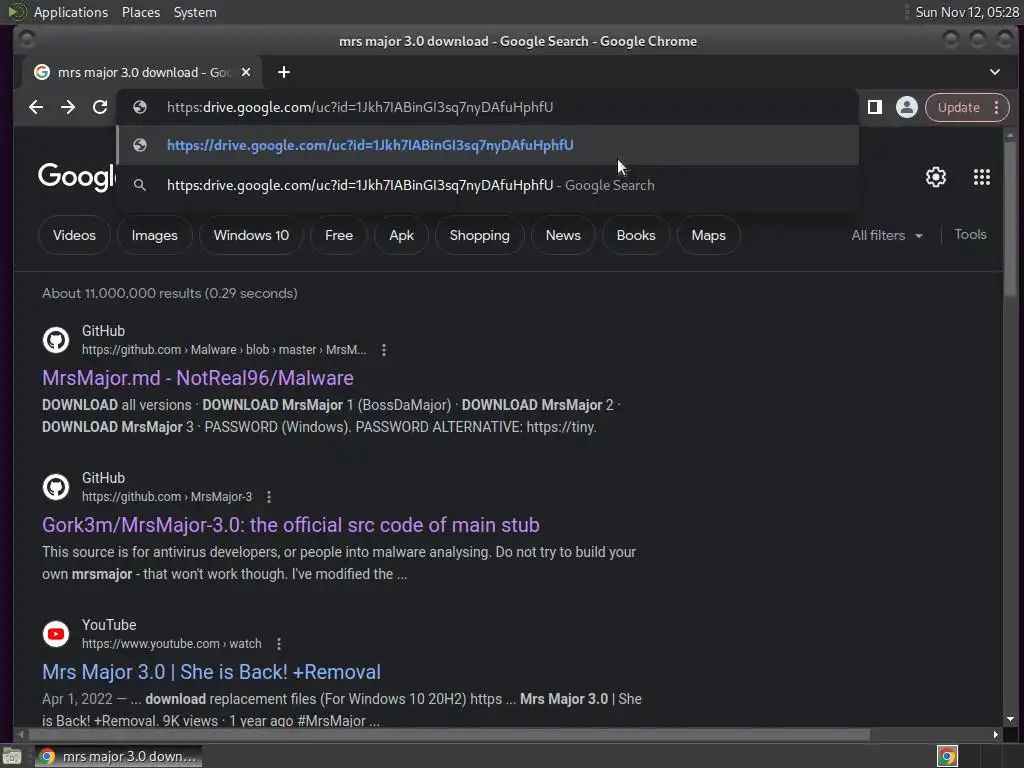Choose the Google Search suggestion row
This screenshot has height=768, width=1024.
(x=488, y=185)
